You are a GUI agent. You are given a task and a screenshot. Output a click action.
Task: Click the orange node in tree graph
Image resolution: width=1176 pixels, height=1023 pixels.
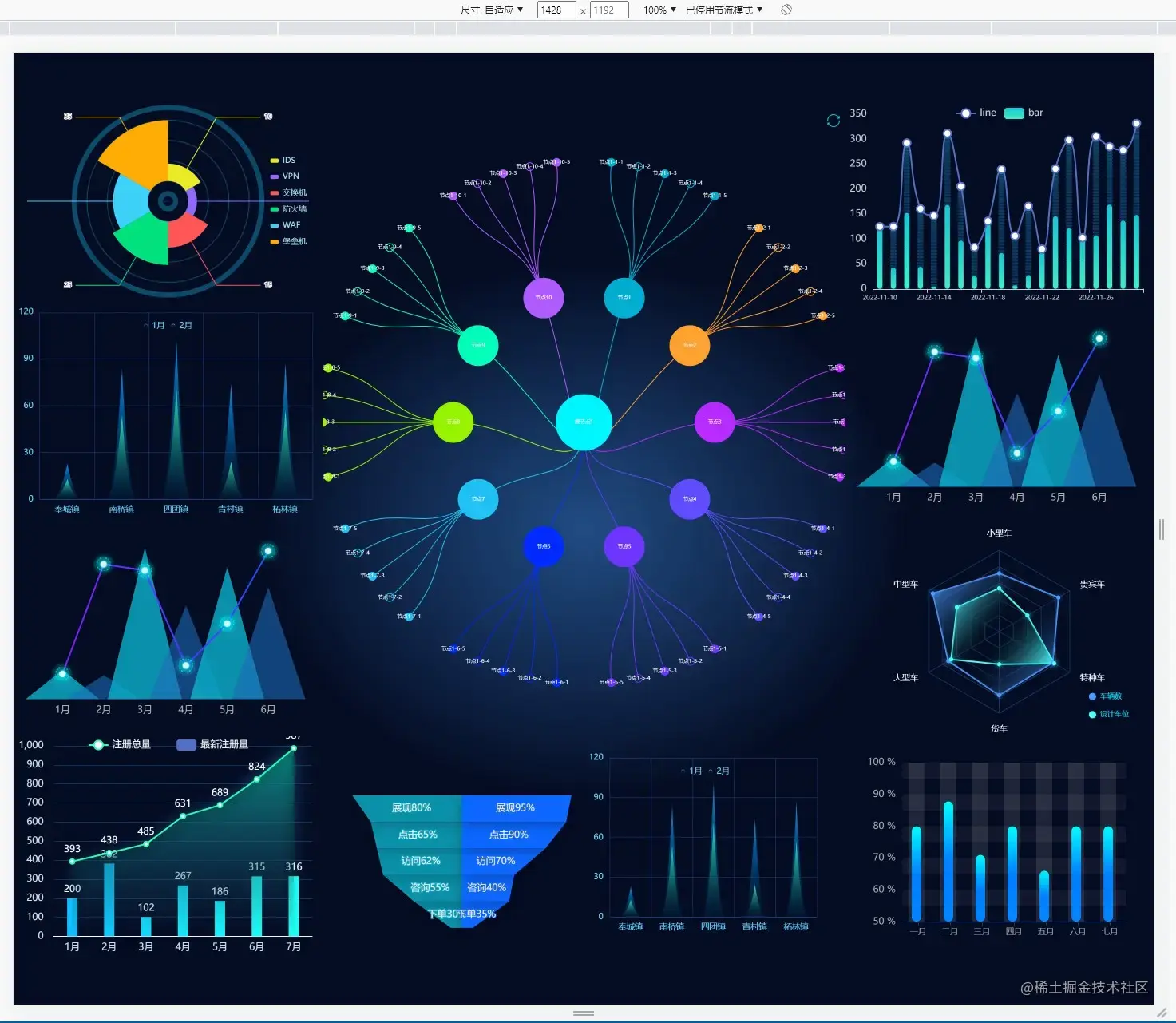pyautogui.click(x=690, y=345)
